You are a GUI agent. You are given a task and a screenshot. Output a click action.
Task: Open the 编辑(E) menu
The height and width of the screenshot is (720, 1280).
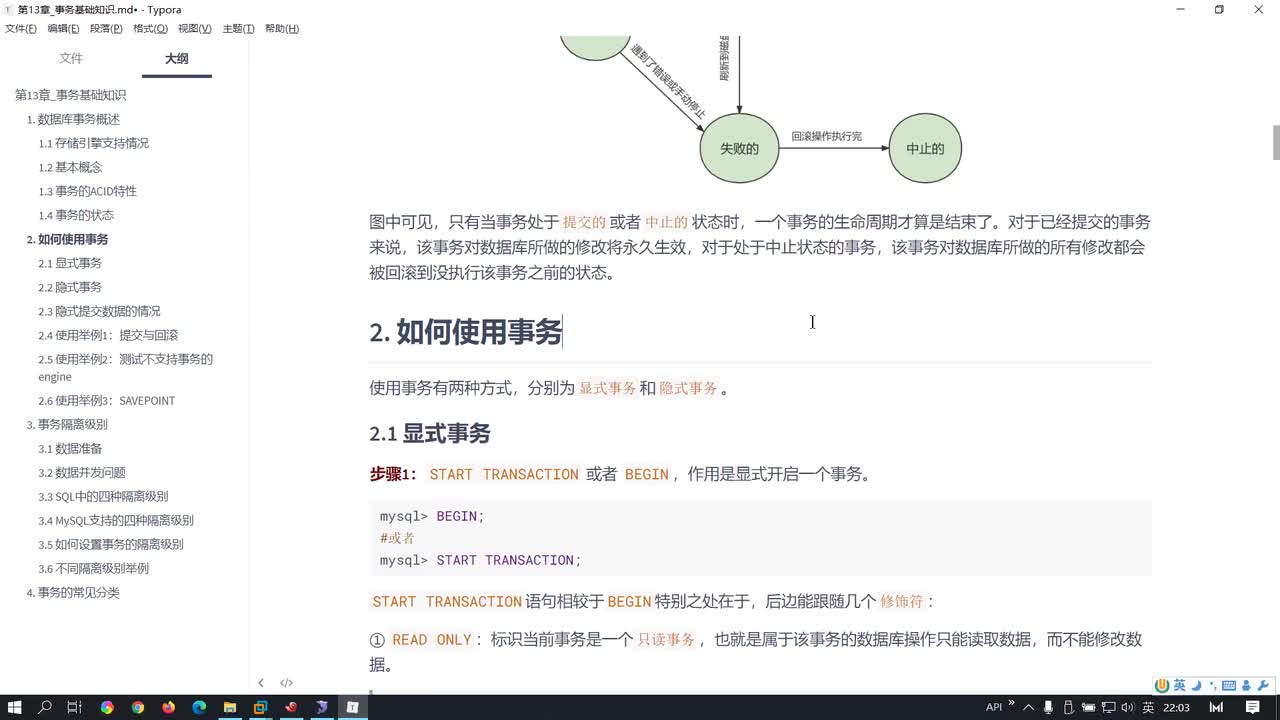(x=63, y=28)
